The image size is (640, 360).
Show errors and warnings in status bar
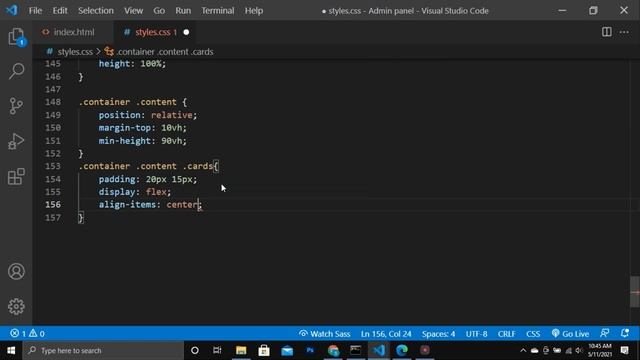pos(27,333)
